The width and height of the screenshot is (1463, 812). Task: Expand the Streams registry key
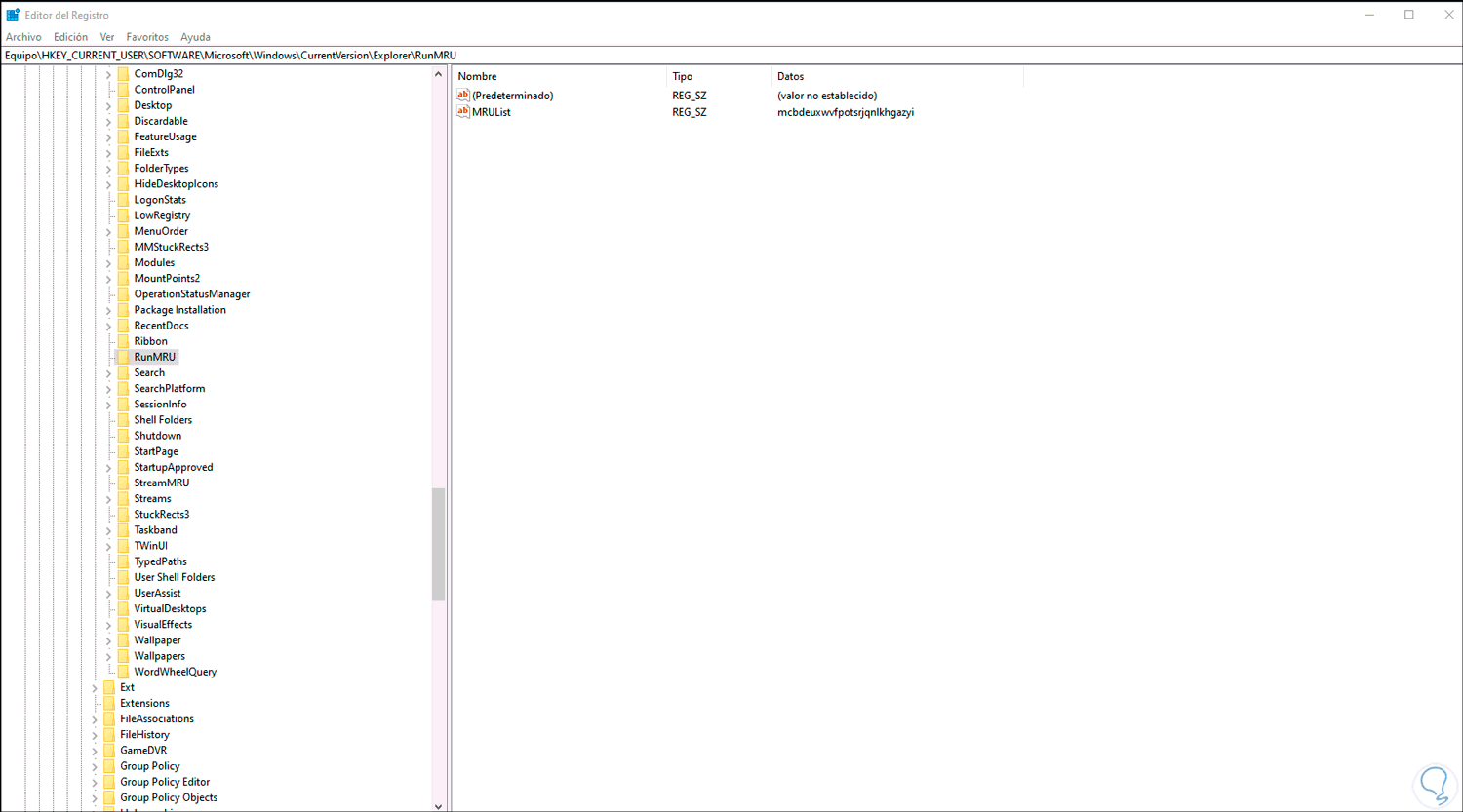pyautogui.click(x=108, y=498)
